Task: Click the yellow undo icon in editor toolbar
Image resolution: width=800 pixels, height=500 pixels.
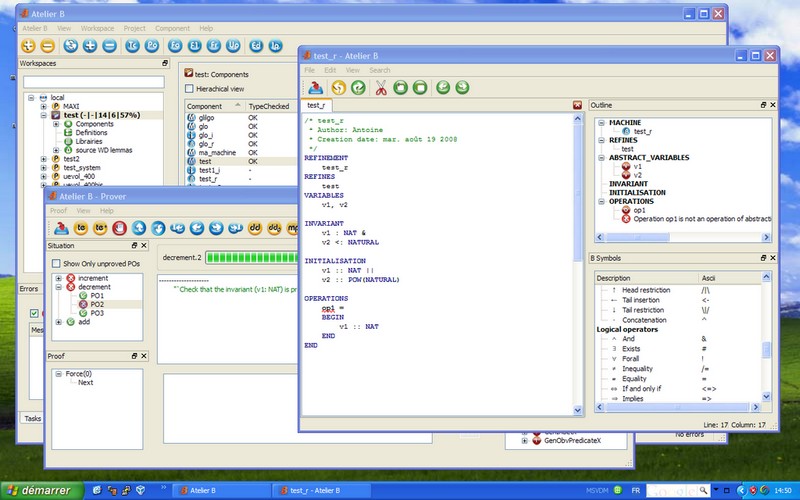Action: click(x=338, y=88)
